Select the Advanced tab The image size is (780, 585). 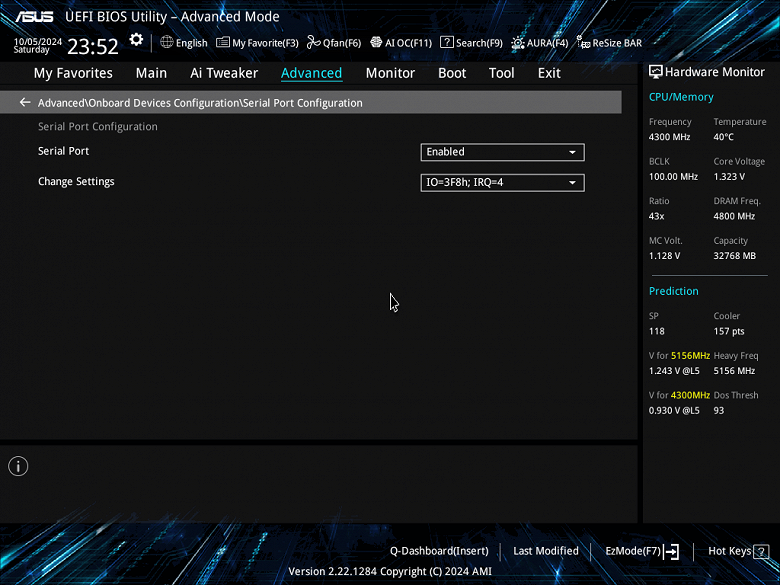311,73
